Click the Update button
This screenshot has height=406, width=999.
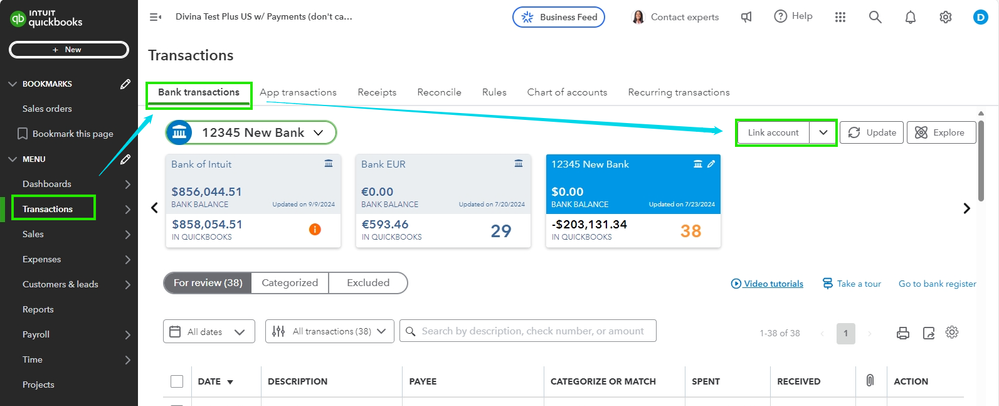click(872, 133)
